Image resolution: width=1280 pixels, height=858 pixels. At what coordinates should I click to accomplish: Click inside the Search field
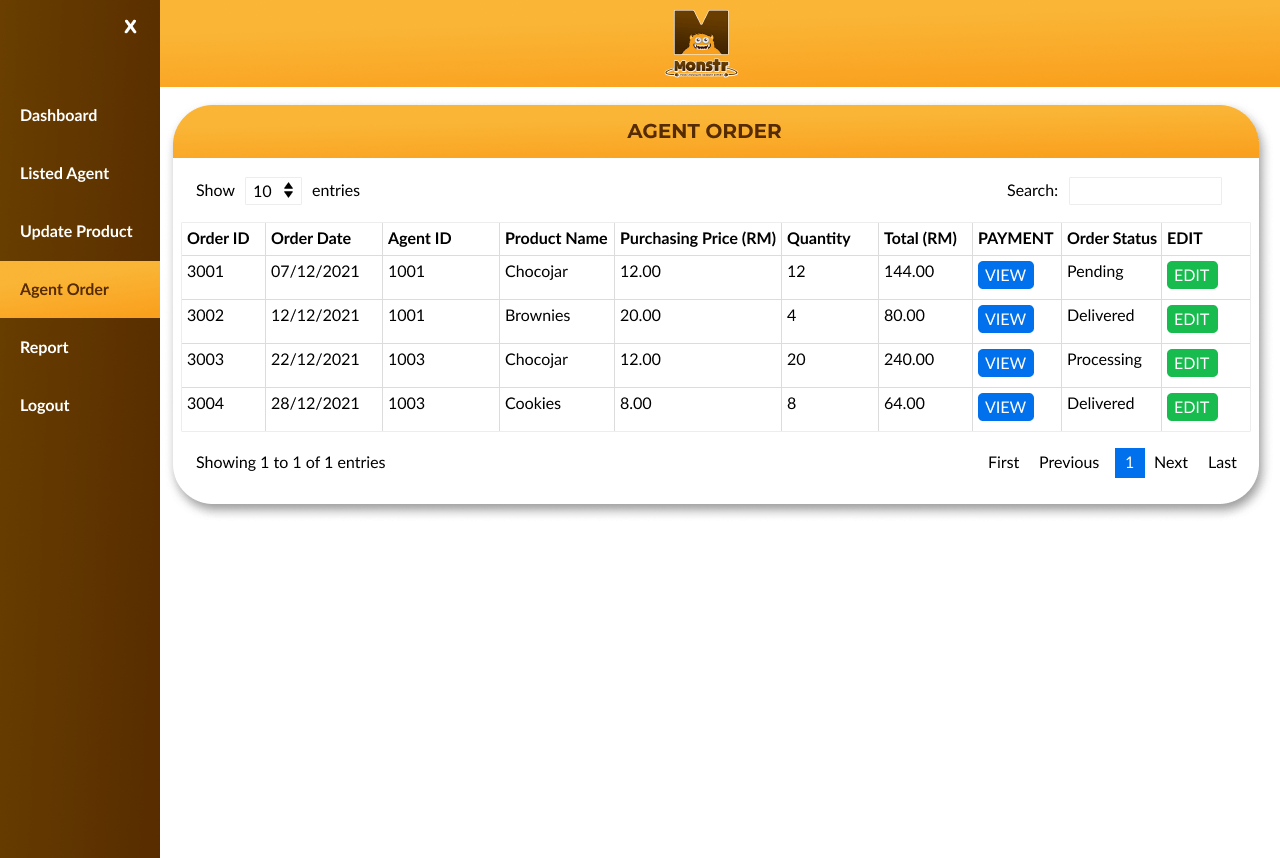pyautogui.click(x=1145, y=190)
